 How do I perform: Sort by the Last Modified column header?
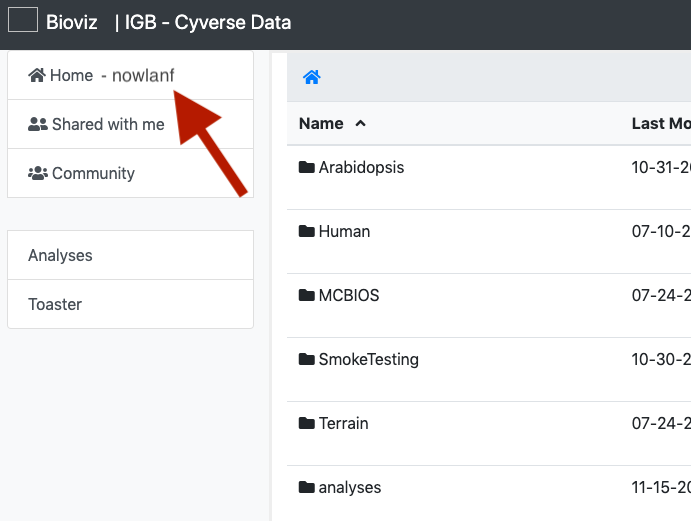(660, 123)
